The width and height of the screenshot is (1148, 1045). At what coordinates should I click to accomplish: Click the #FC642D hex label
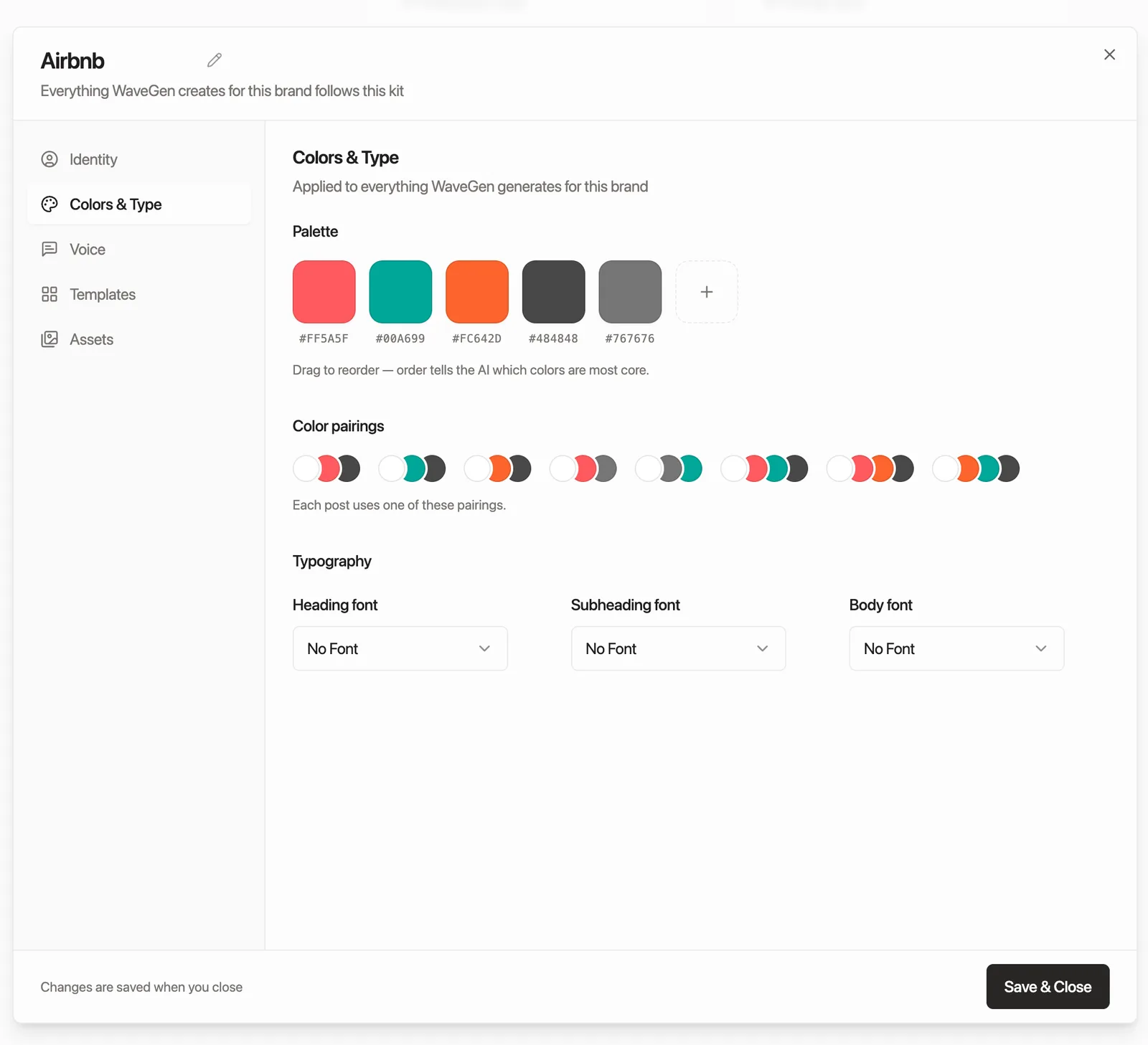pos(477,339)
